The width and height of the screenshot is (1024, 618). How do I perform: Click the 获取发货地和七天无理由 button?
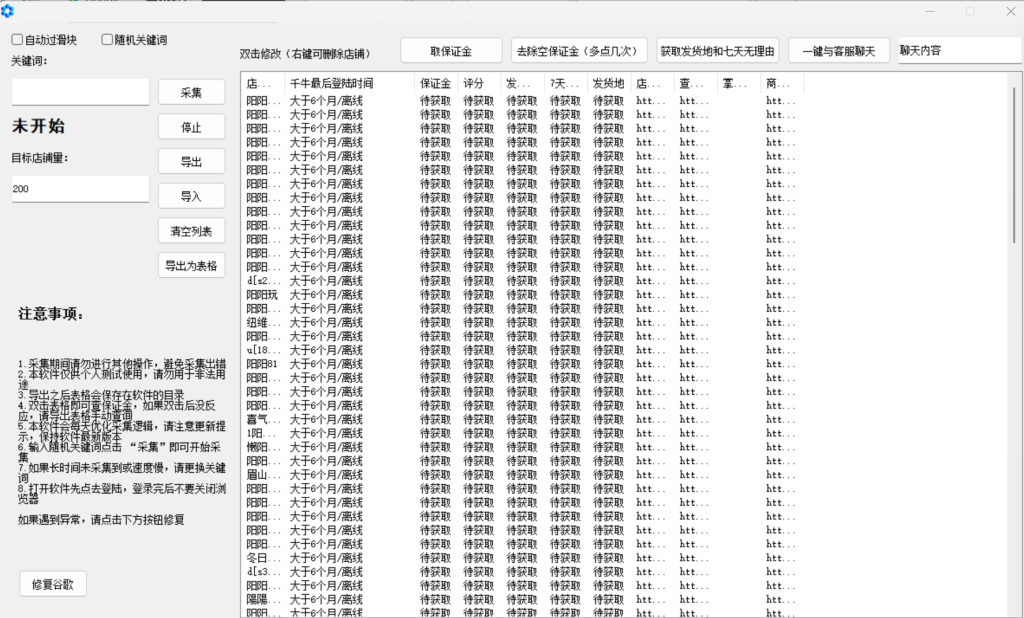[x=718, y=50]
